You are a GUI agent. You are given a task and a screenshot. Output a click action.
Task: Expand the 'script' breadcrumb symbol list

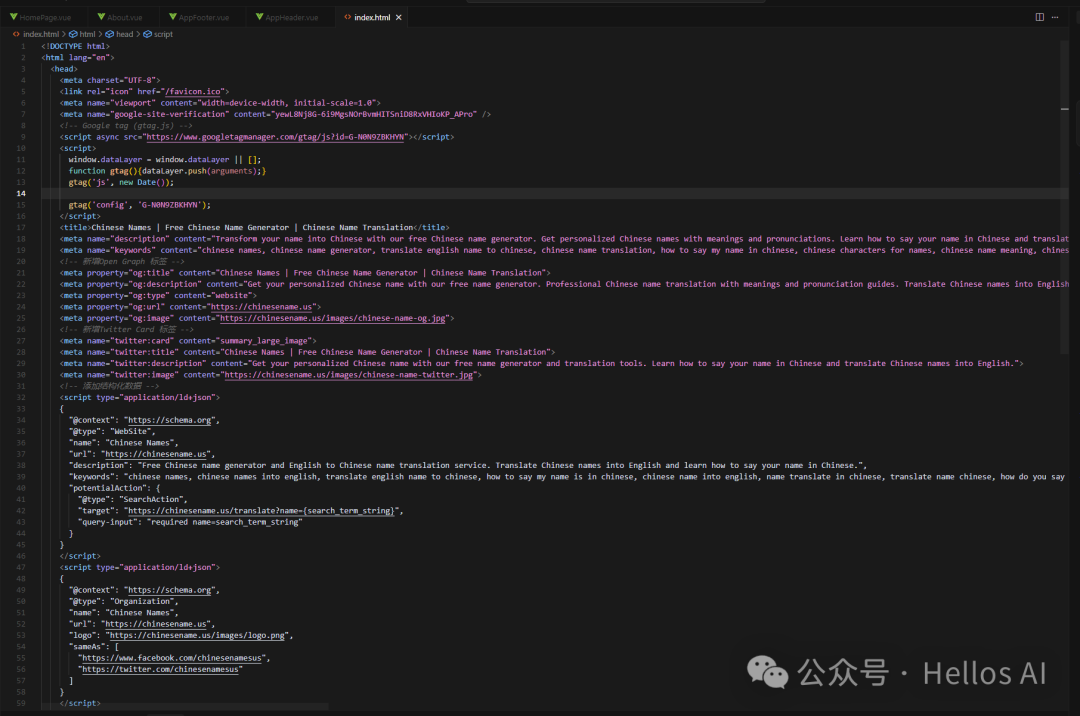(x=163, y=34)
